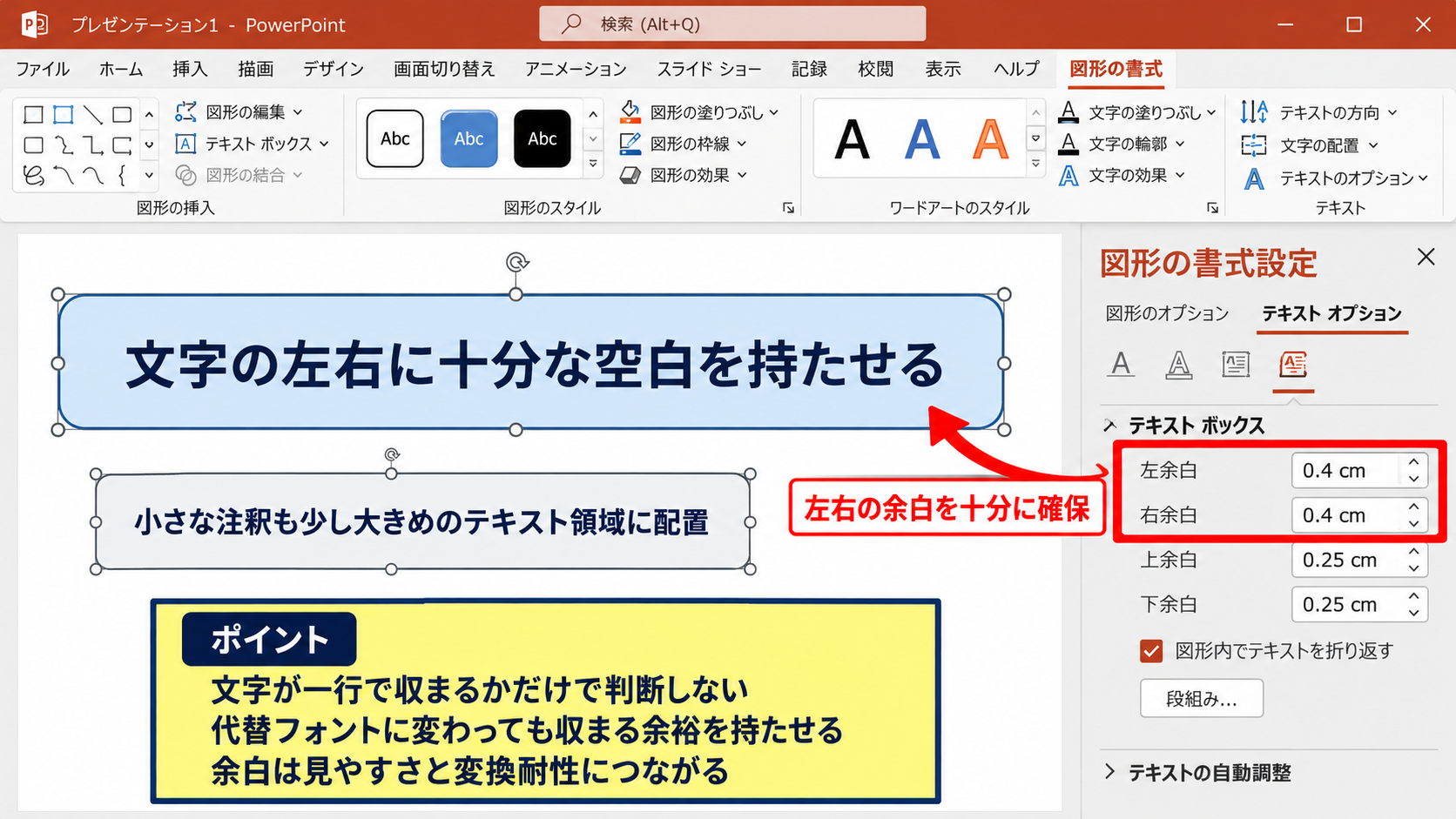1456x819 pixels.
Task: Decrease the 下余白 value with down arrow
Action: [1414, 613]
